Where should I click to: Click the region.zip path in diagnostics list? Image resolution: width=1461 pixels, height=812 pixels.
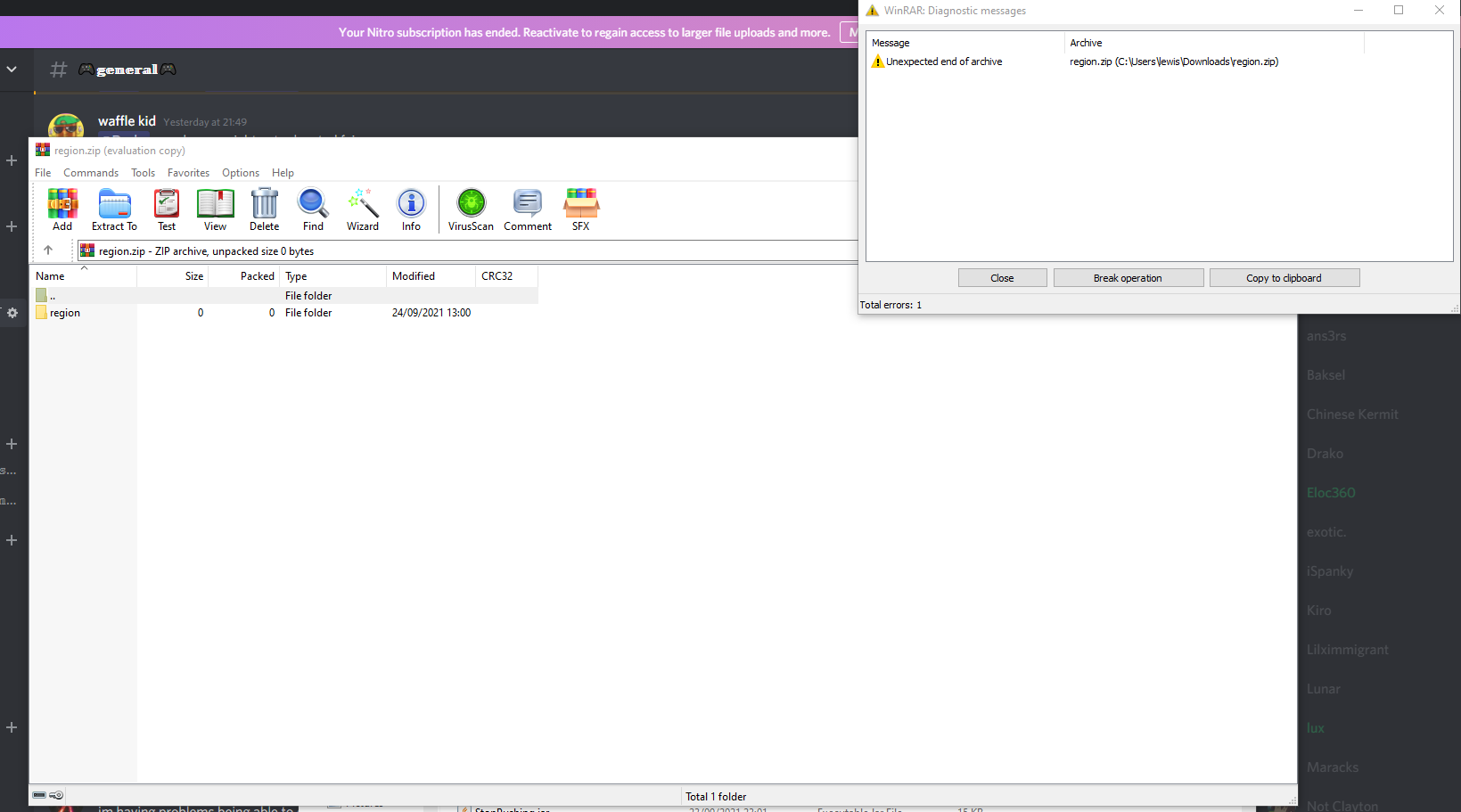click(1174, 62)
